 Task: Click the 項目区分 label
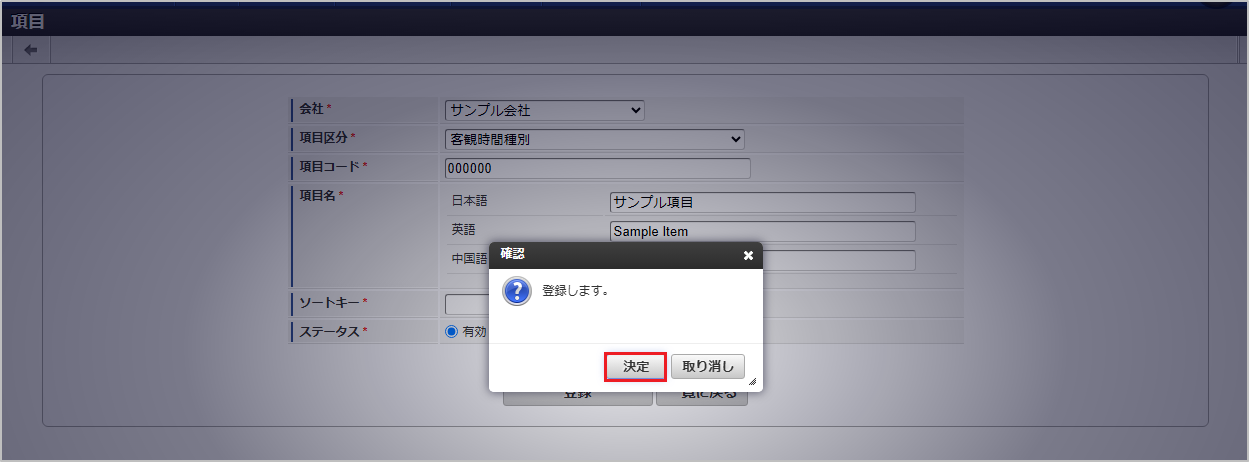(324, 137)
